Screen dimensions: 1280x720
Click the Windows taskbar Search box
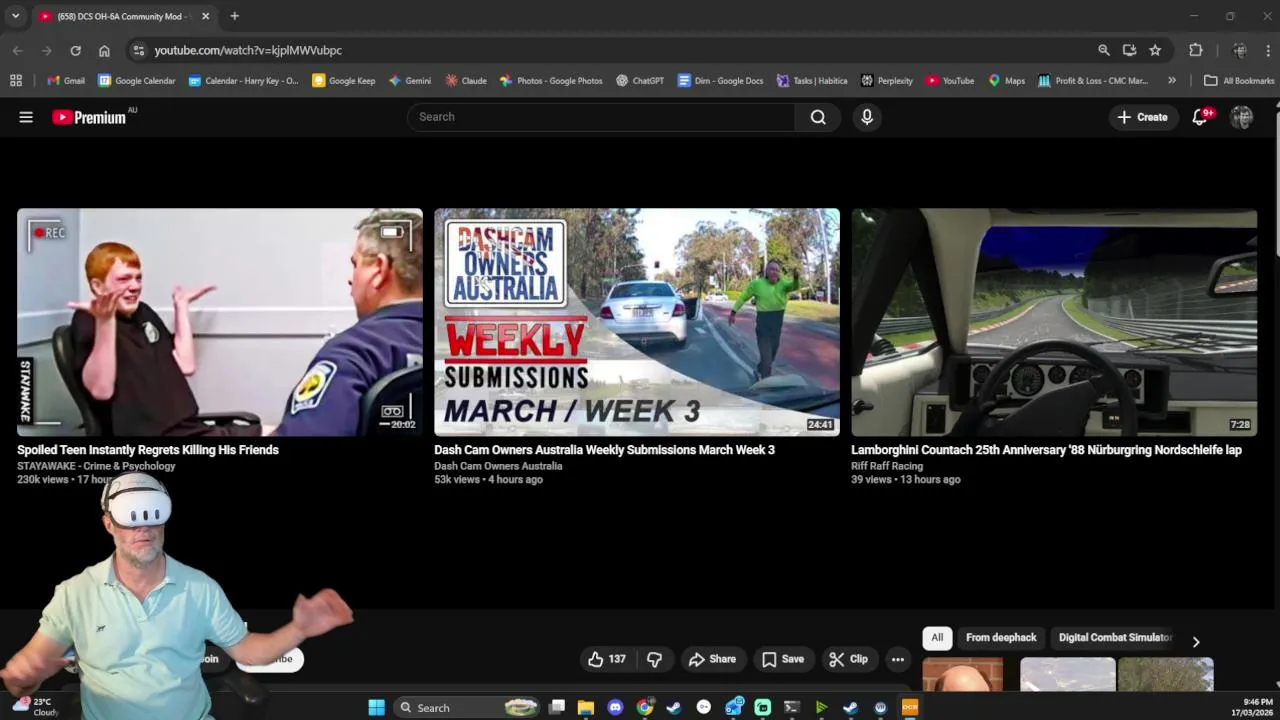pos(468,707)
